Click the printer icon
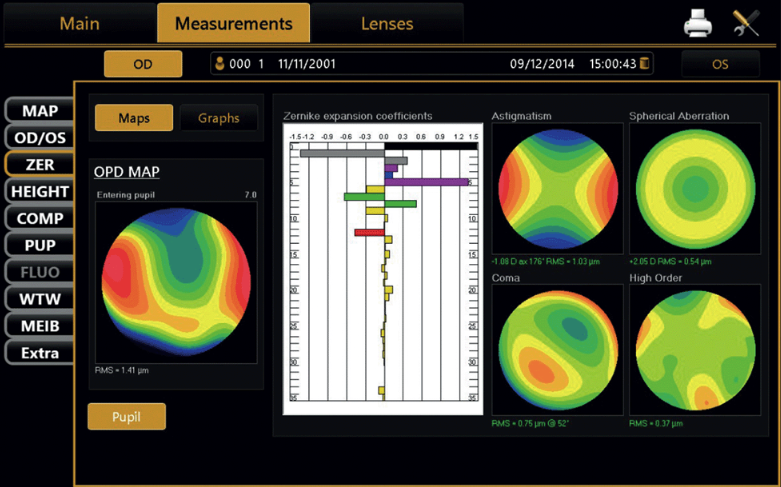 pyautogui.click(x=698, y=24)
